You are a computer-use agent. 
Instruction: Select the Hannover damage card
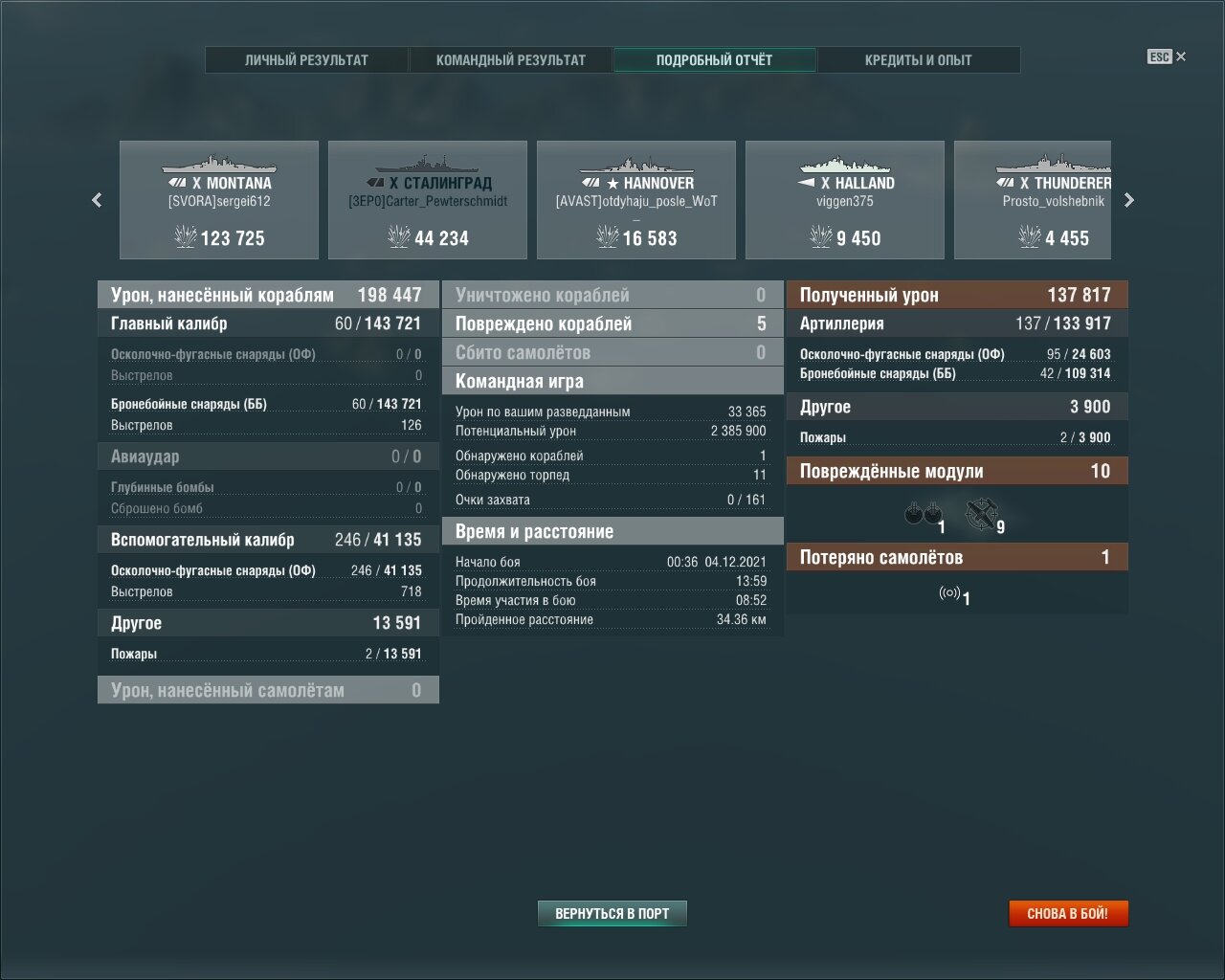coord(636,200)
